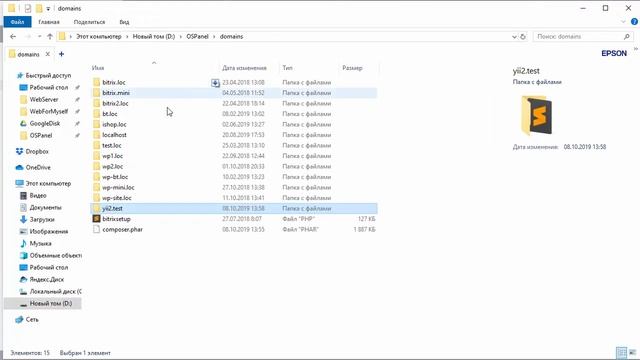Open Загрузки folder

(42, 220)
